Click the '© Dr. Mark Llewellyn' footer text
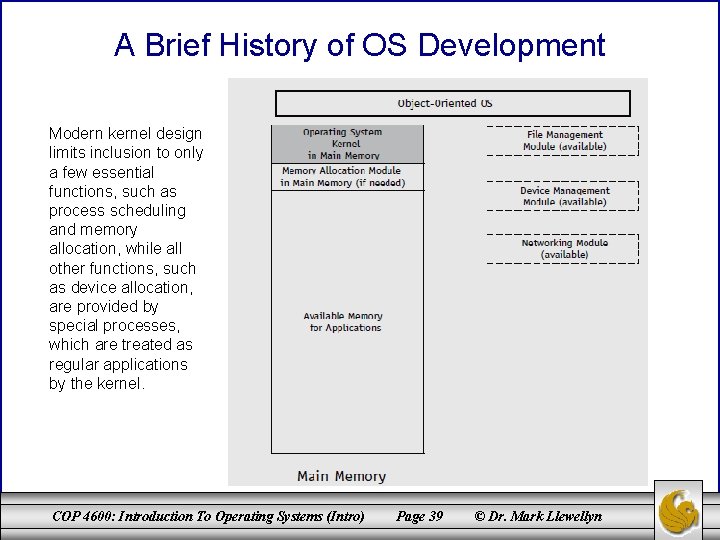720x540 pixels. pyautogui.click(x=538, y=516)
